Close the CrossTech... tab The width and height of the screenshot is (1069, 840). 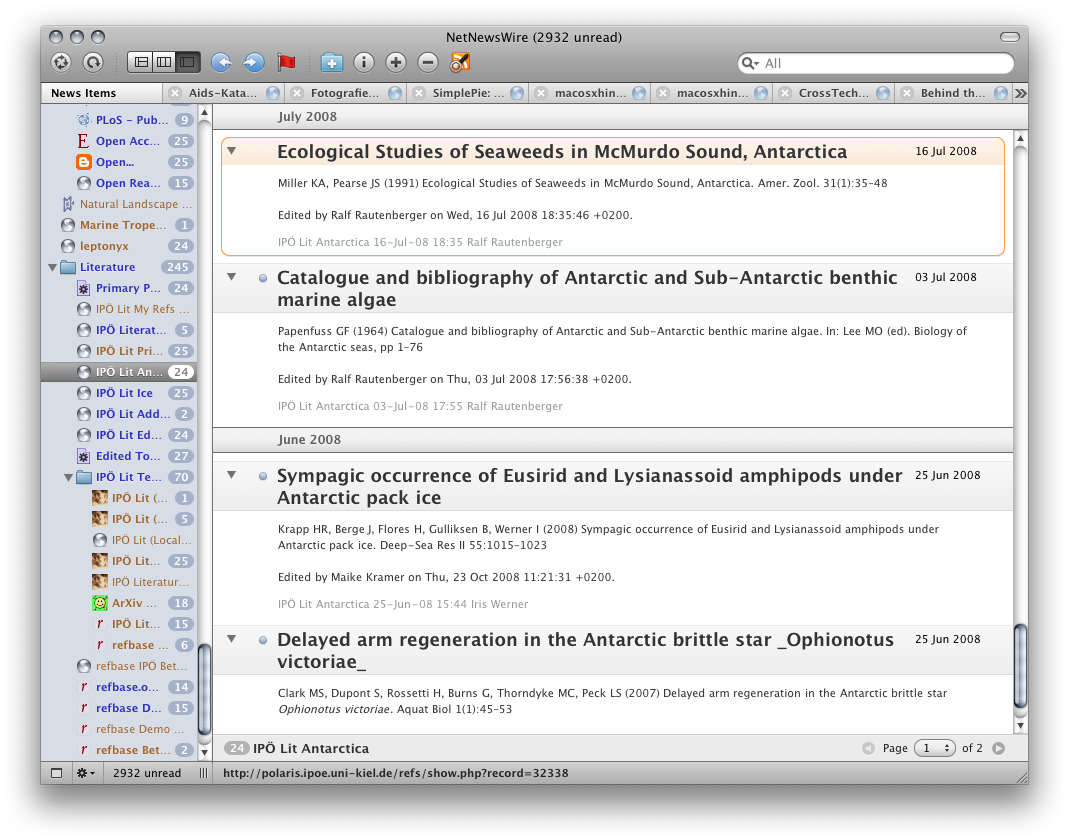(x=785, y=93)
